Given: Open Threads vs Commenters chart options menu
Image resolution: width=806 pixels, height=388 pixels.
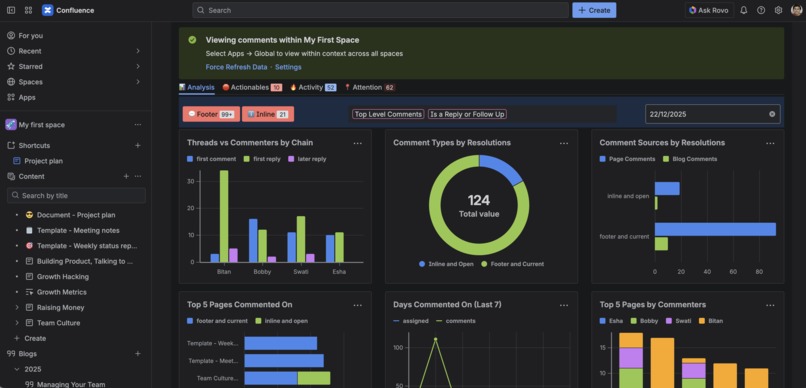Looking at the screenshot, I should point(358,143).
